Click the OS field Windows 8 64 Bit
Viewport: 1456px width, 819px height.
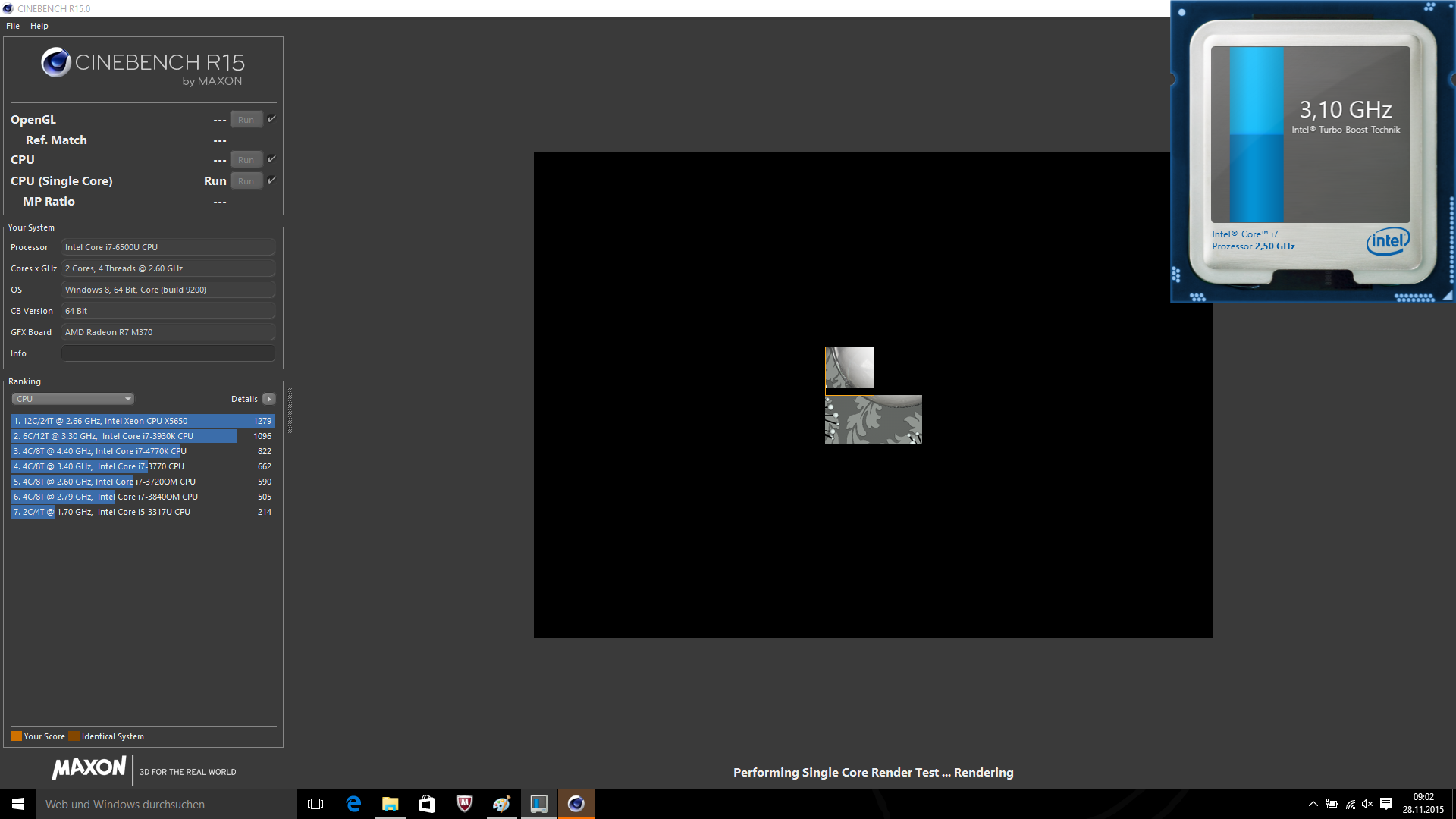click(x=168, y=290)
